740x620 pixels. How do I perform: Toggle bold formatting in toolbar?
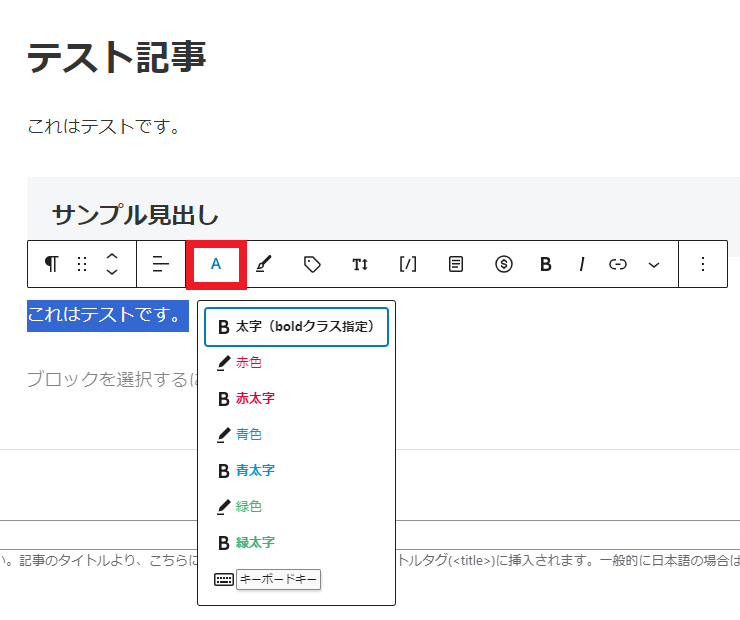point(546,264)
